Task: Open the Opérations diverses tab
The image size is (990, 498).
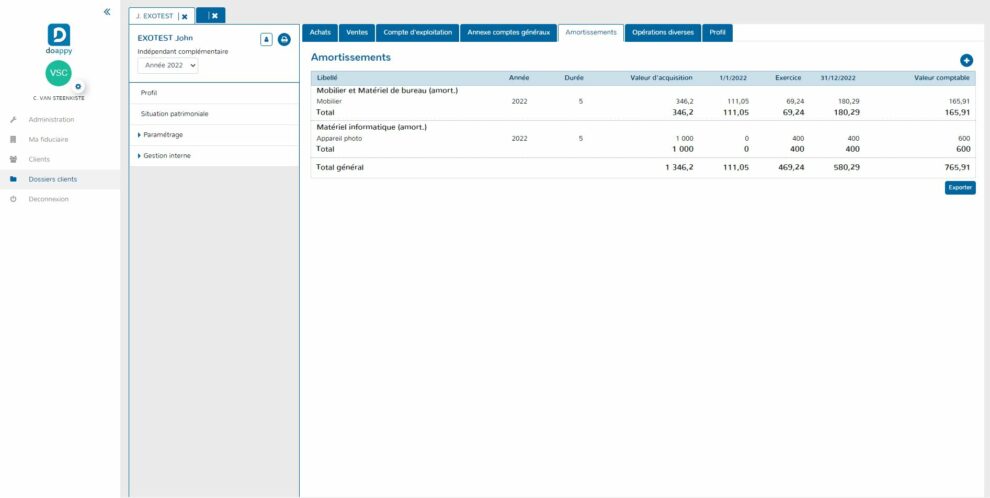Action: coord(663,33)
